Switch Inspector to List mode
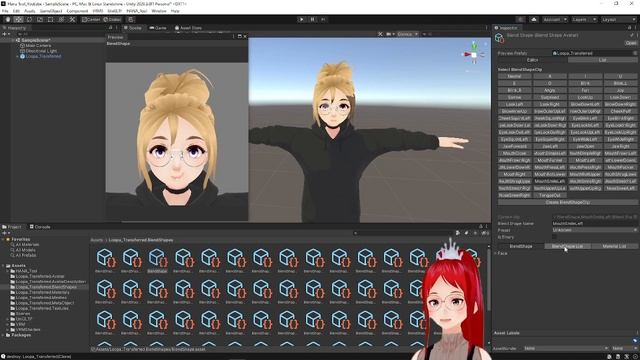The height and width of the screenshot is (360, 640). click(602, 60)
